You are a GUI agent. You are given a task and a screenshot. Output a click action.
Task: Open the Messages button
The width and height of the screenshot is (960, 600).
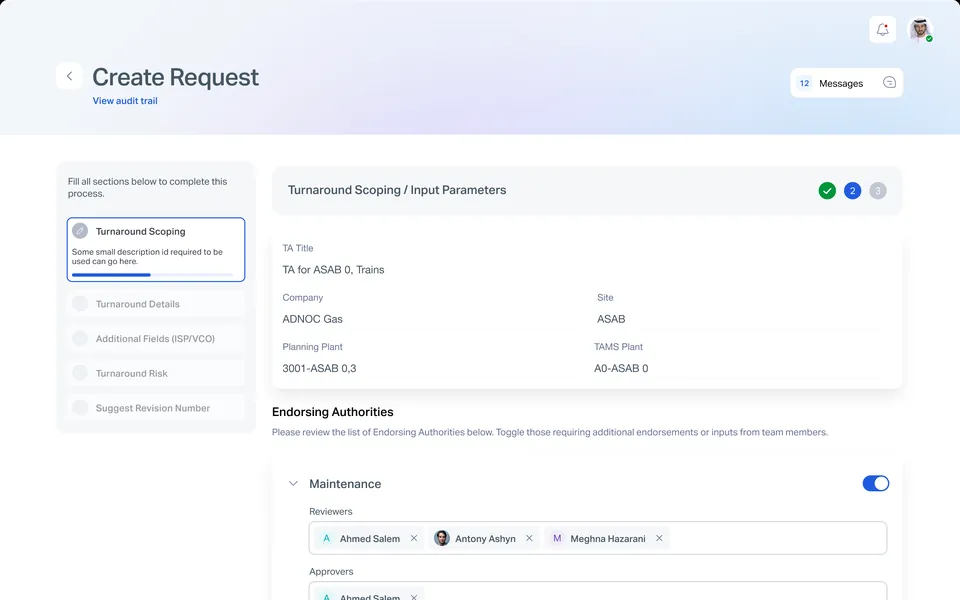tap(846, 83)
